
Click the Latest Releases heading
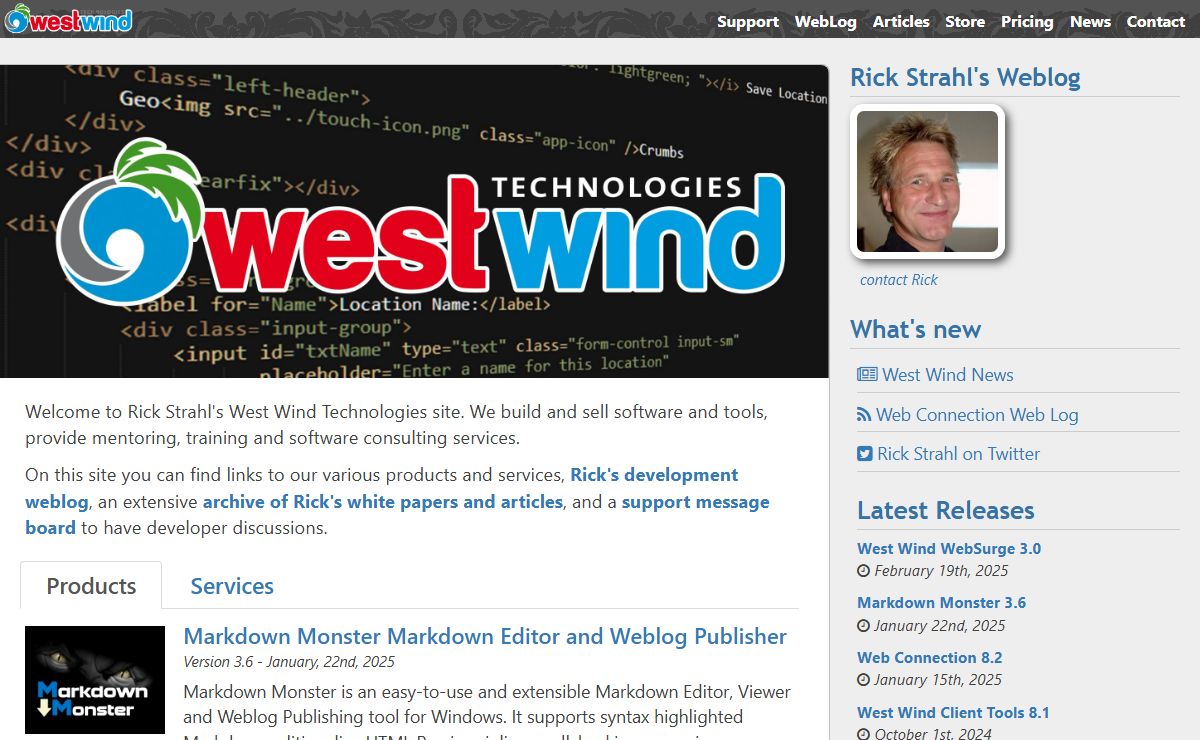click(945, 510)
